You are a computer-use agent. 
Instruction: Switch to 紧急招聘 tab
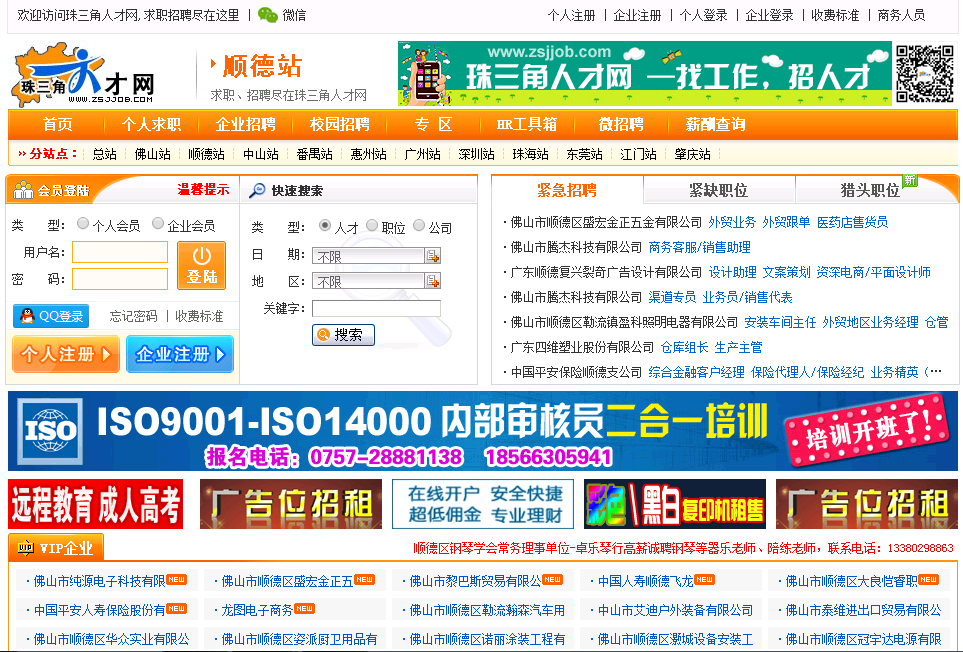[567, 190]
